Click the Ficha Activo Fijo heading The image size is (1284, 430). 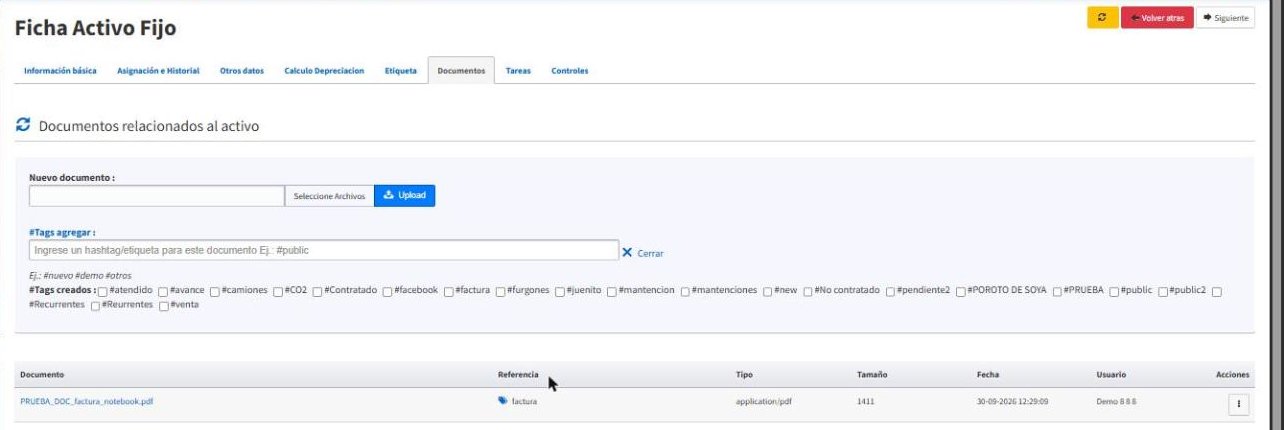pyautogui.click(x=96, y=29)
